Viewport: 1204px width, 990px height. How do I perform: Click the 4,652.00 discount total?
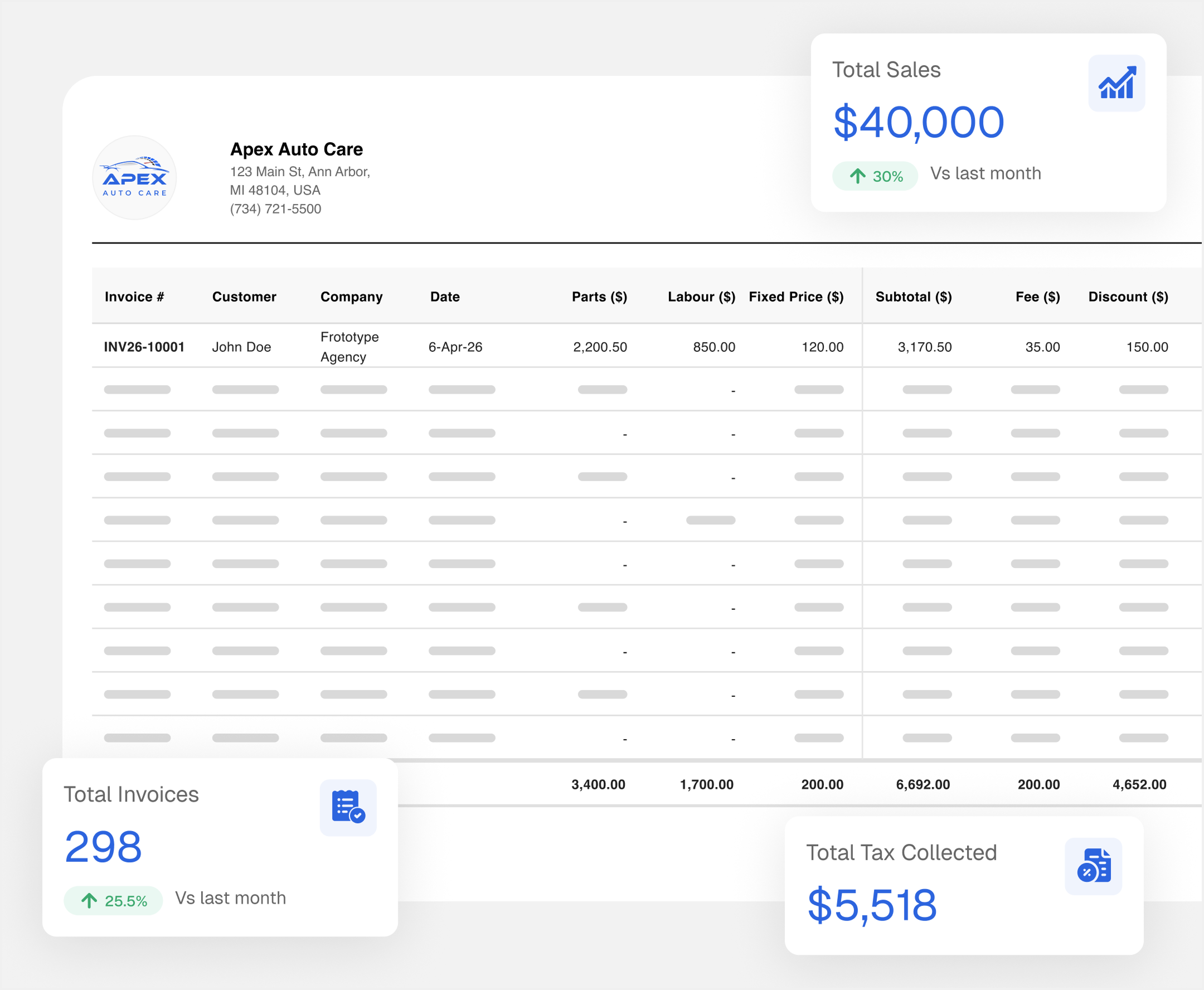pyautogui.click(x=1139, y=785)
